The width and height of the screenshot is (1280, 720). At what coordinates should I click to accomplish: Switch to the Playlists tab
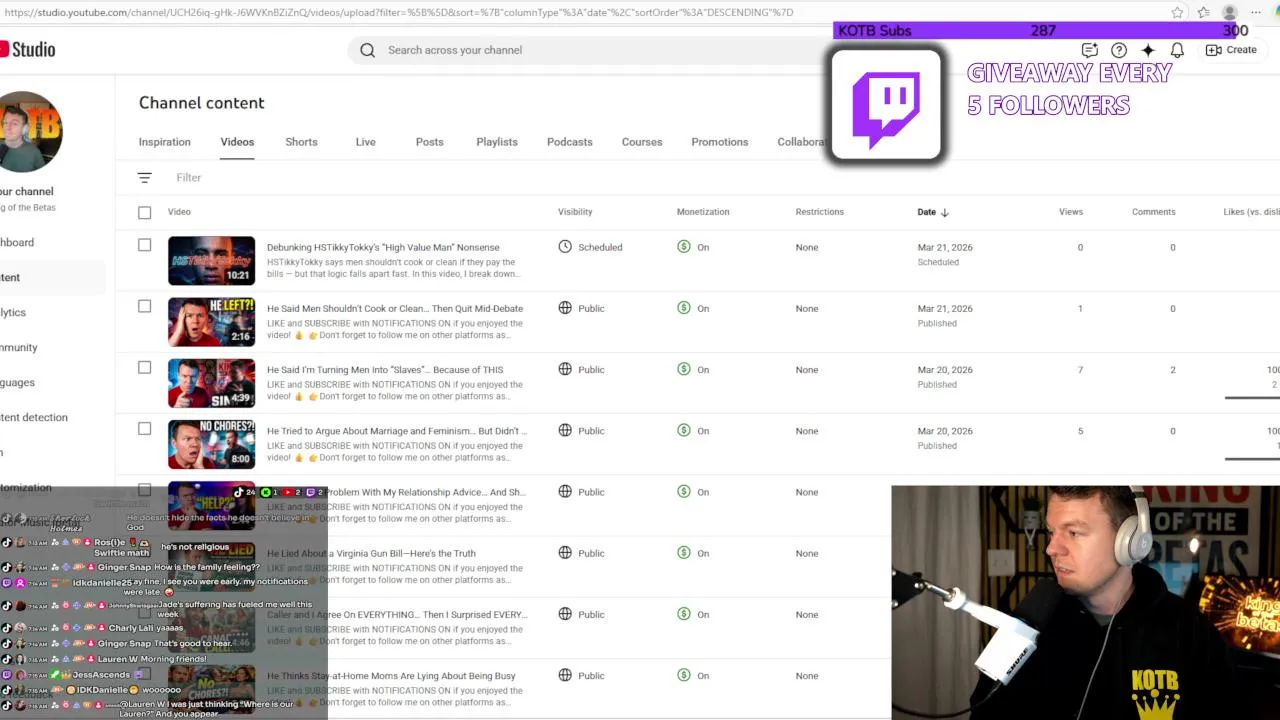tap(497, 142)
